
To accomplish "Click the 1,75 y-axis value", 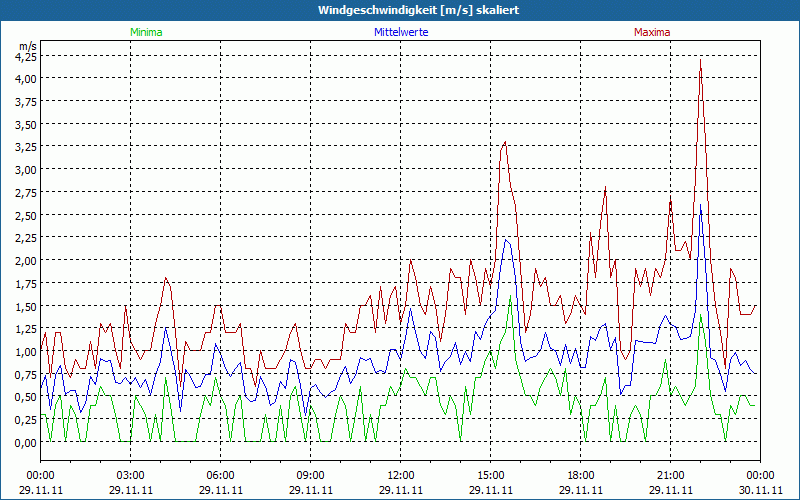I will point(26,284).
